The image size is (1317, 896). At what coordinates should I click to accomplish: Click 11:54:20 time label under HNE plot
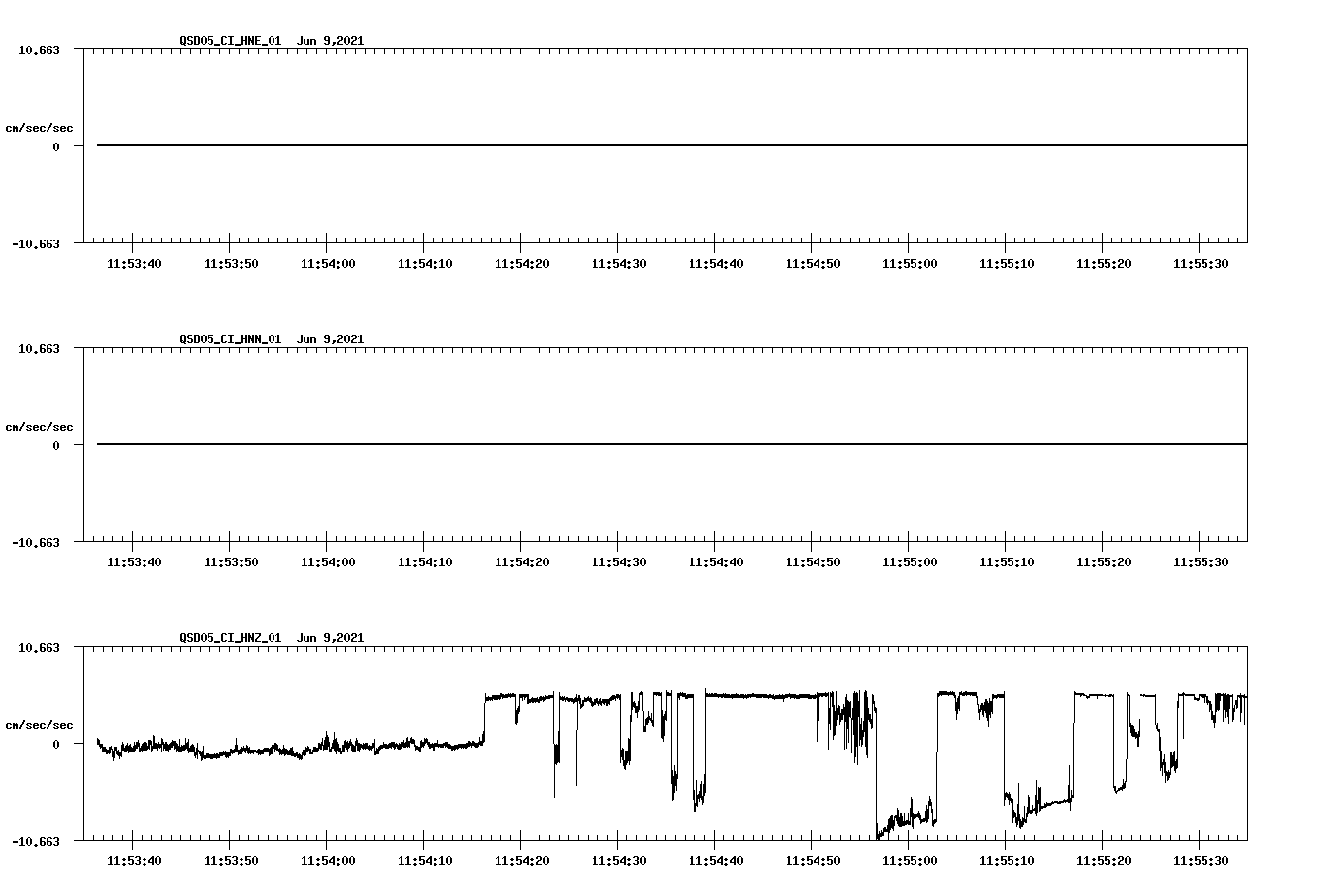click(522, 263)
